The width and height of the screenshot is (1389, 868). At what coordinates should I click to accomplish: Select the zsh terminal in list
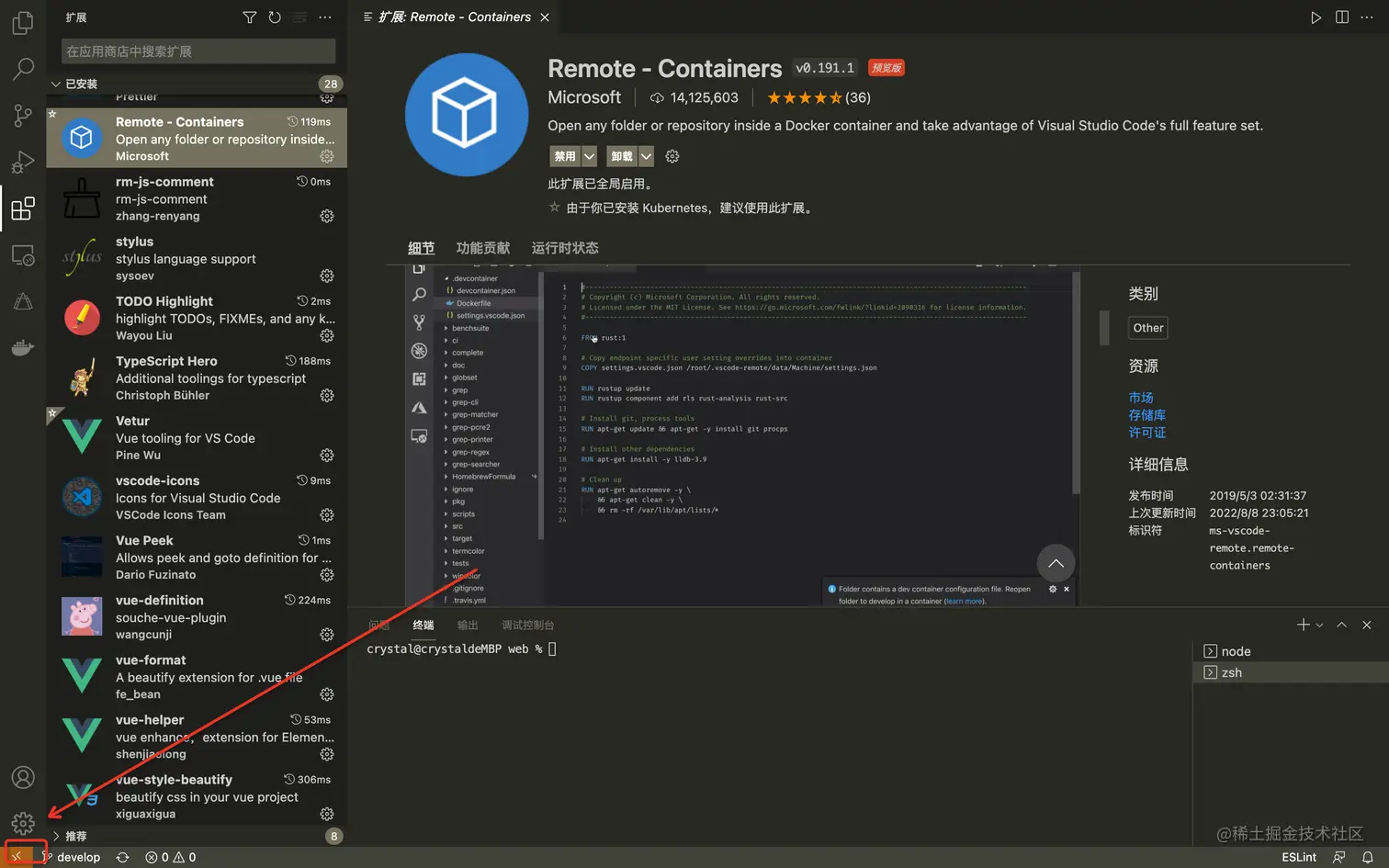click(1289, 672)
